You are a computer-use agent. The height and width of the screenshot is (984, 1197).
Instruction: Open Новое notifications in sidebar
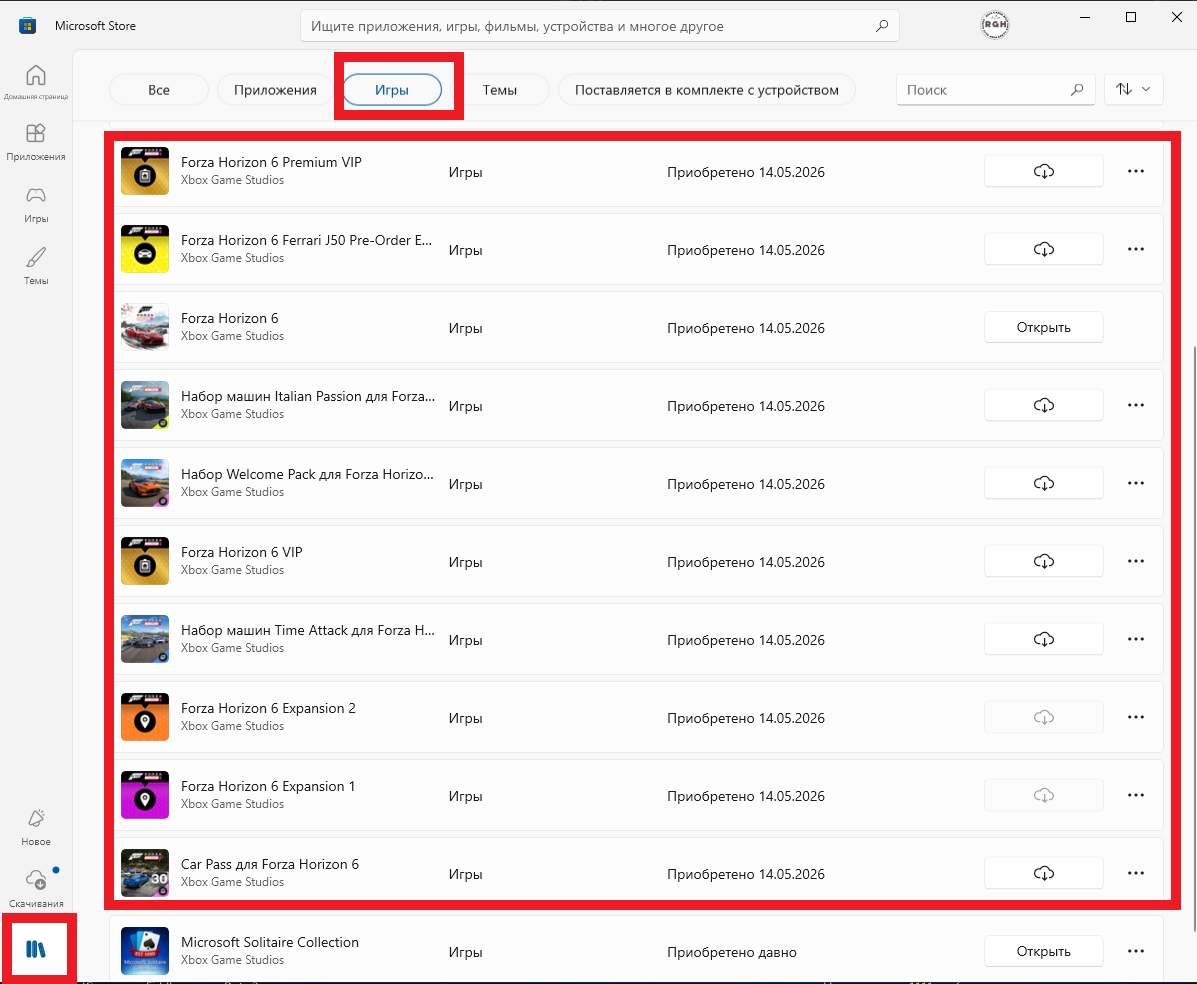click(x=36, y=828)
